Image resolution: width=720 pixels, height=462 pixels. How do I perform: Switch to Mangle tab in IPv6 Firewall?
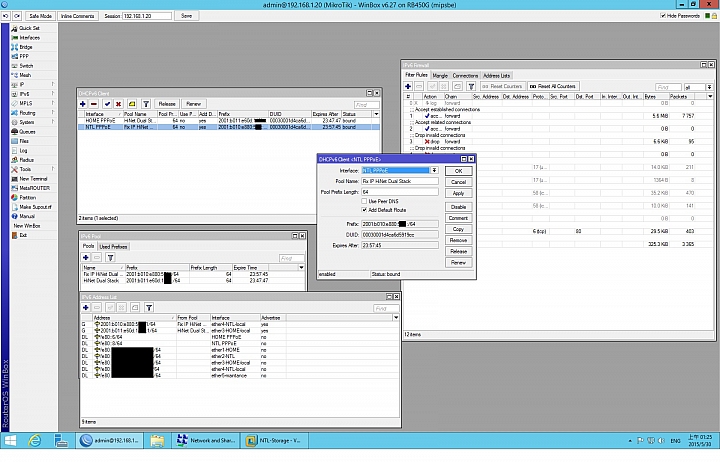click(440, 75)
